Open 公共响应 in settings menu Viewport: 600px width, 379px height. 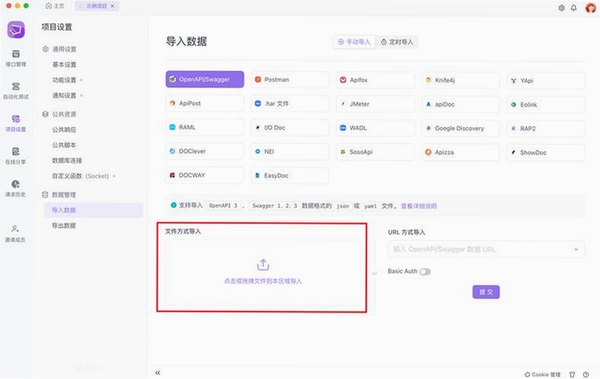[x=64, y=130]
